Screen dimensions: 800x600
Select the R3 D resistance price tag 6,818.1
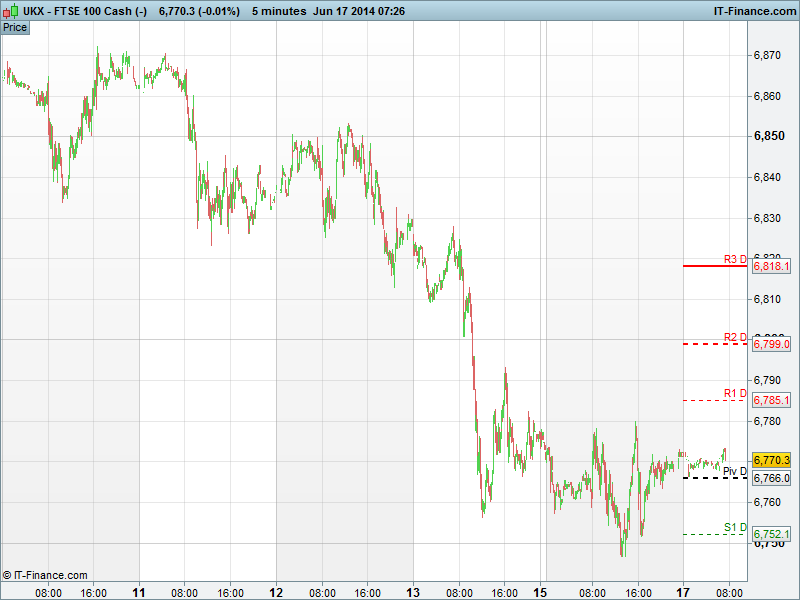pos(771,267)
